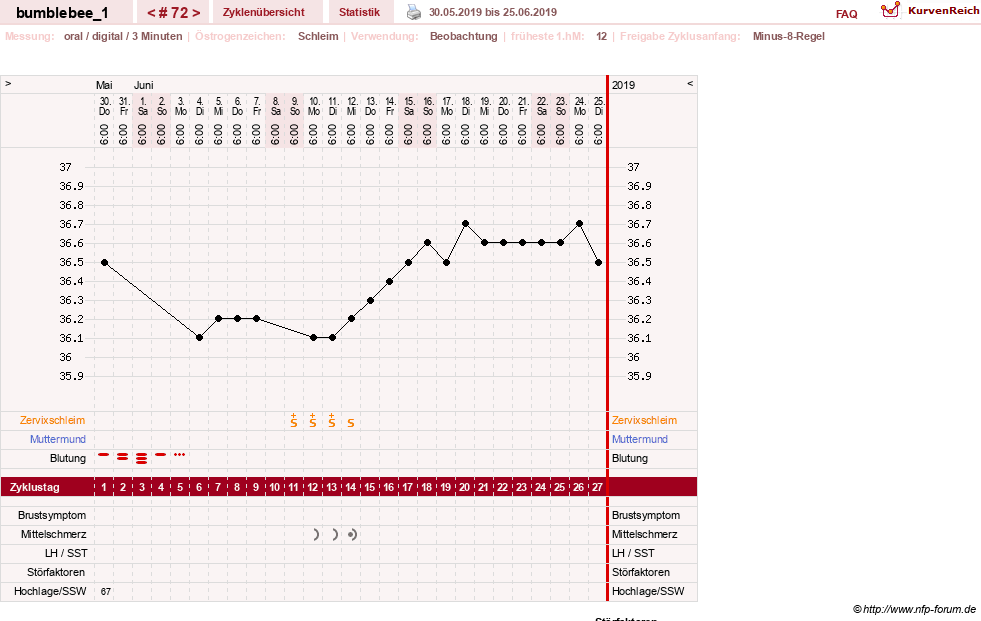Image resolution: width=981 pixels, height=621 pixels.
Task: Click the Beobachtung usage value
Action: (x=464, y=36)
